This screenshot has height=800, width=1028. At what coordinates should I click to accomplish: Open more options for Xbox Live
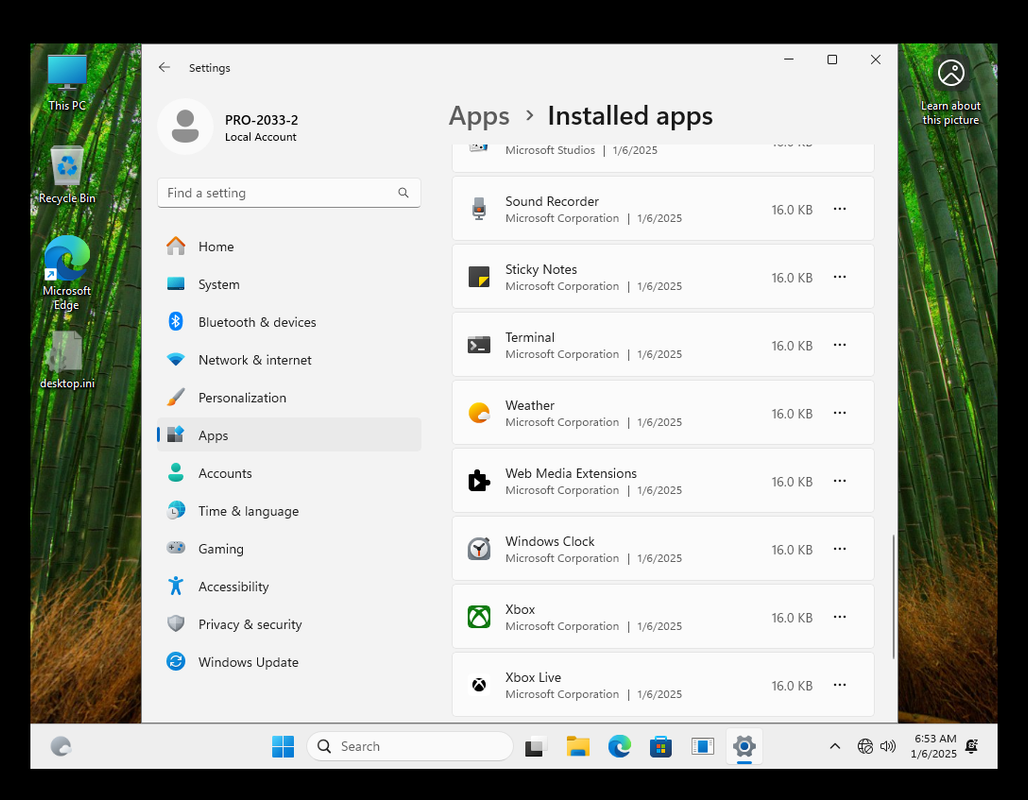pos(840,685)
